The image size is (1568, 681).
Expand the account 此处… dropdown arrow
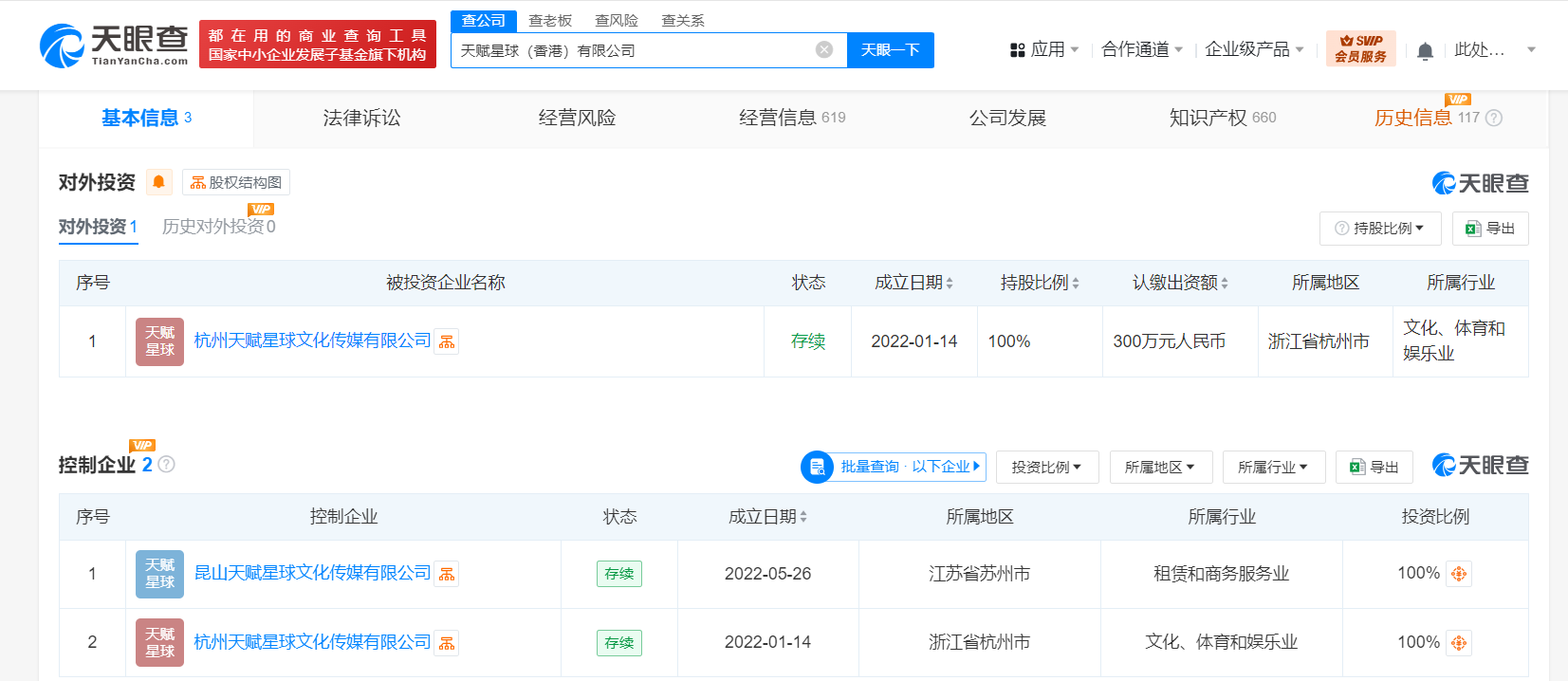pos(1531,49)
